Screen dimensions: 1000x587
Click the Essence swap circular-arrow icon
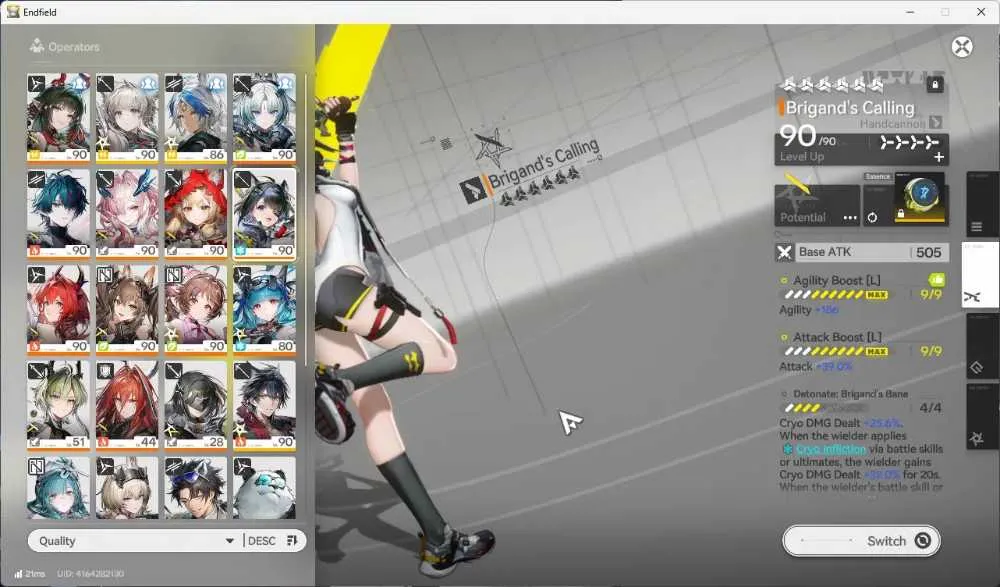[872, 218]
